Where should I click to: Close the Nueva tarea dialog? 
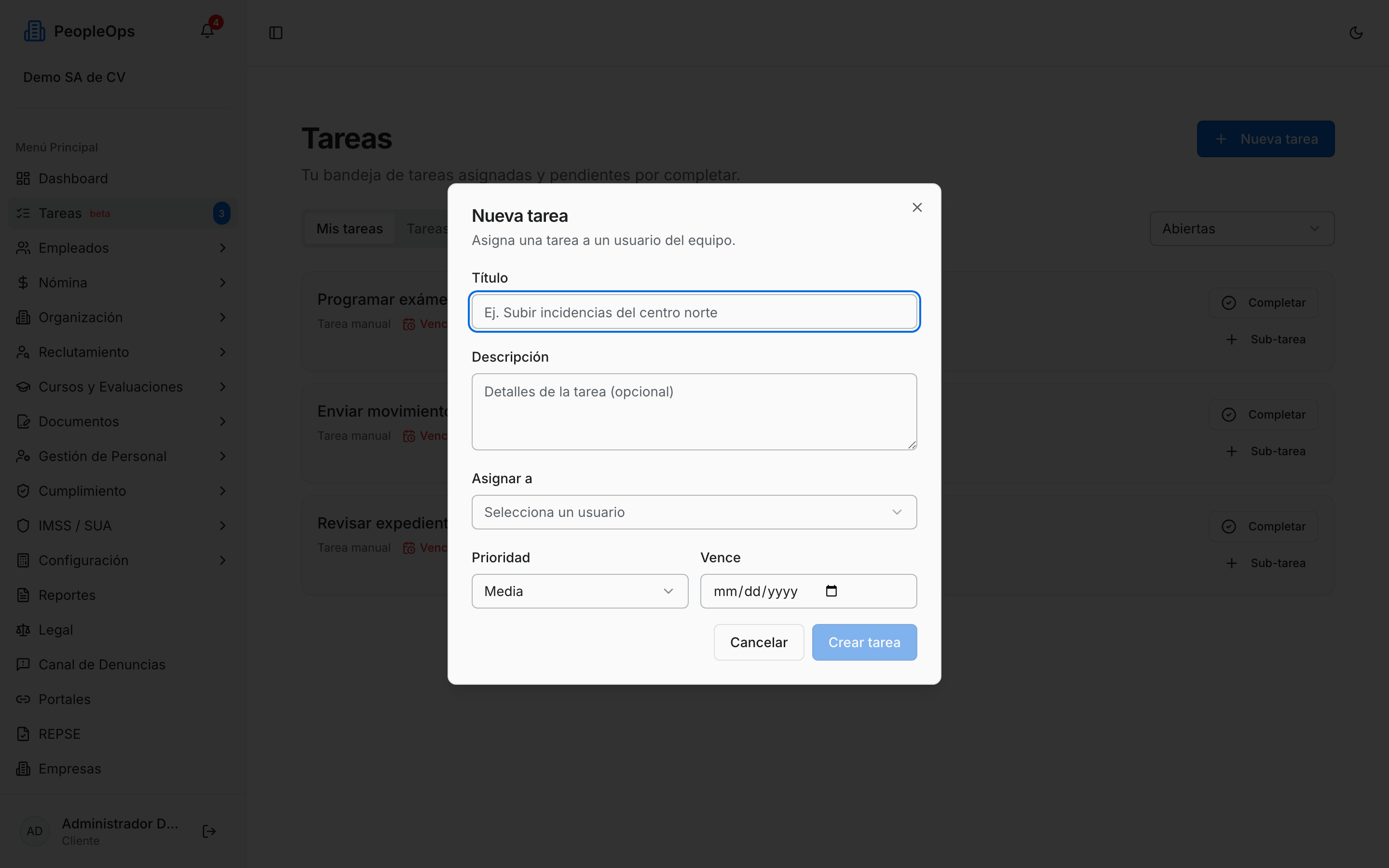point(917,207)
